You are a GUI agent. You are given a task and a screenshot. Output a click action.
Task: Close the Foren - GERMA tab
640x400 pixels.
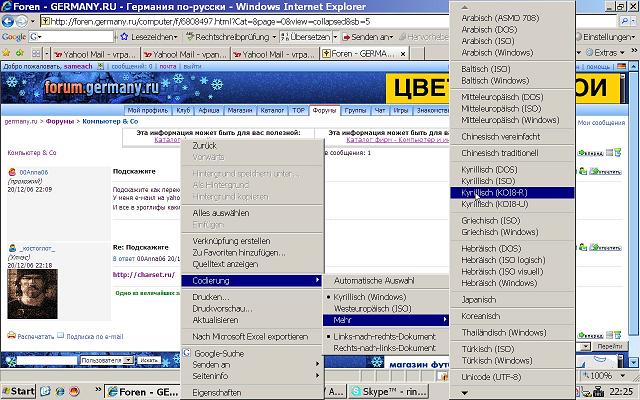[x=403, y=53]
